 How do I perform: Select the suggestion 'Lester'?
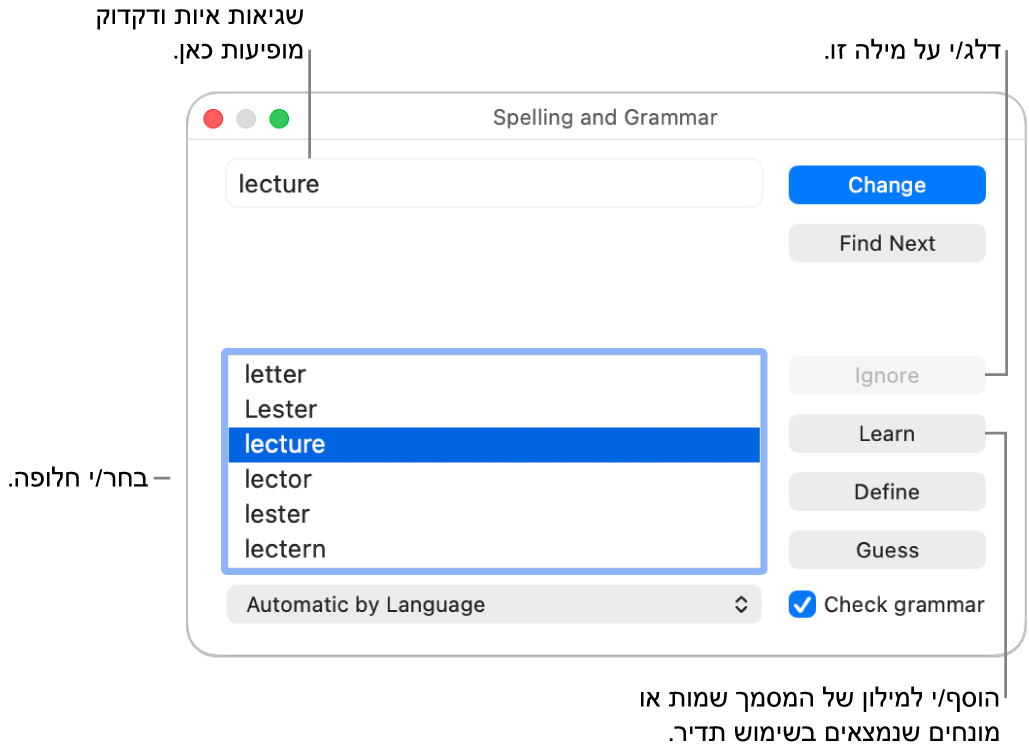(280, 409)
